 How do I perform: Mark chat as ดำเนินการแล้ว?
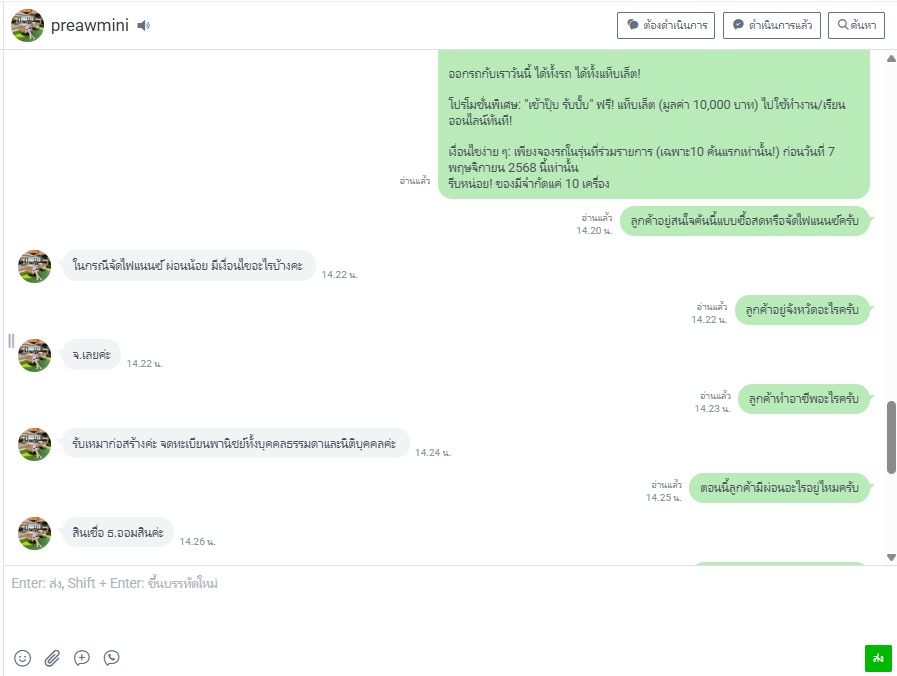[772, 25]
